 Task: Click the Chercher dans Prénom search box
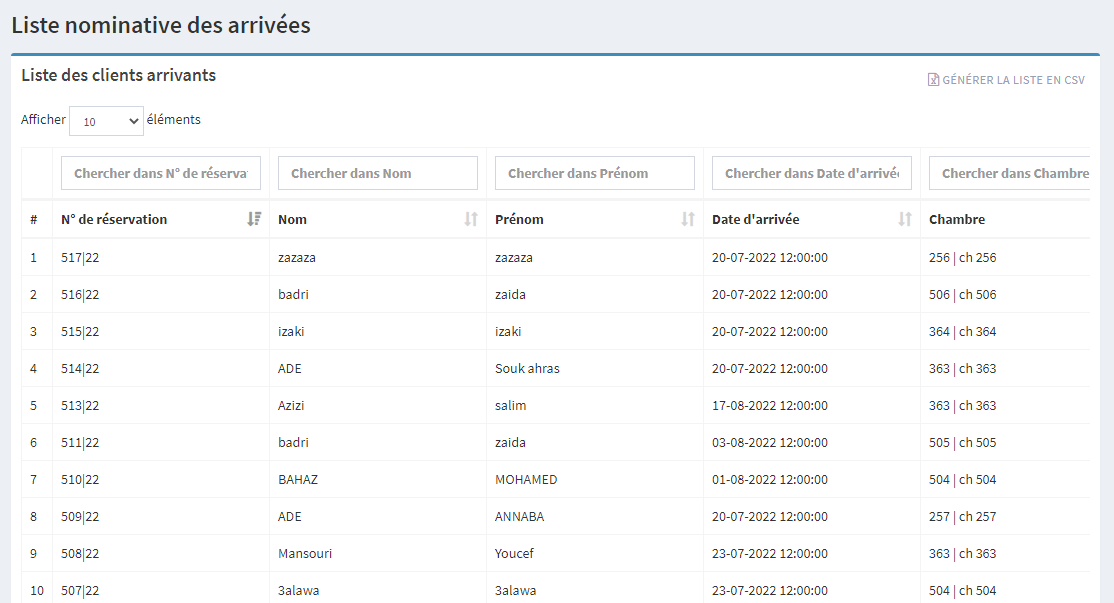coord(595,173)
